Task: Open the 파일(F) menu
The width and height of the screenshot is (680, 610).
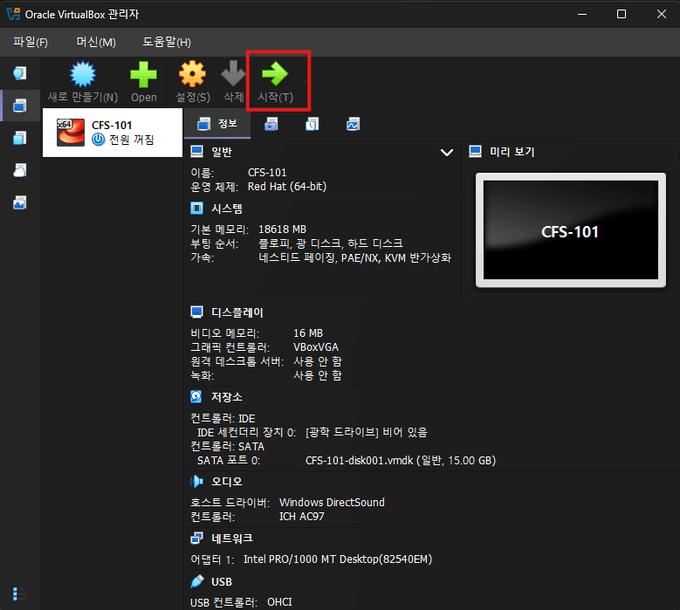Action: click(x=30, y=42)
